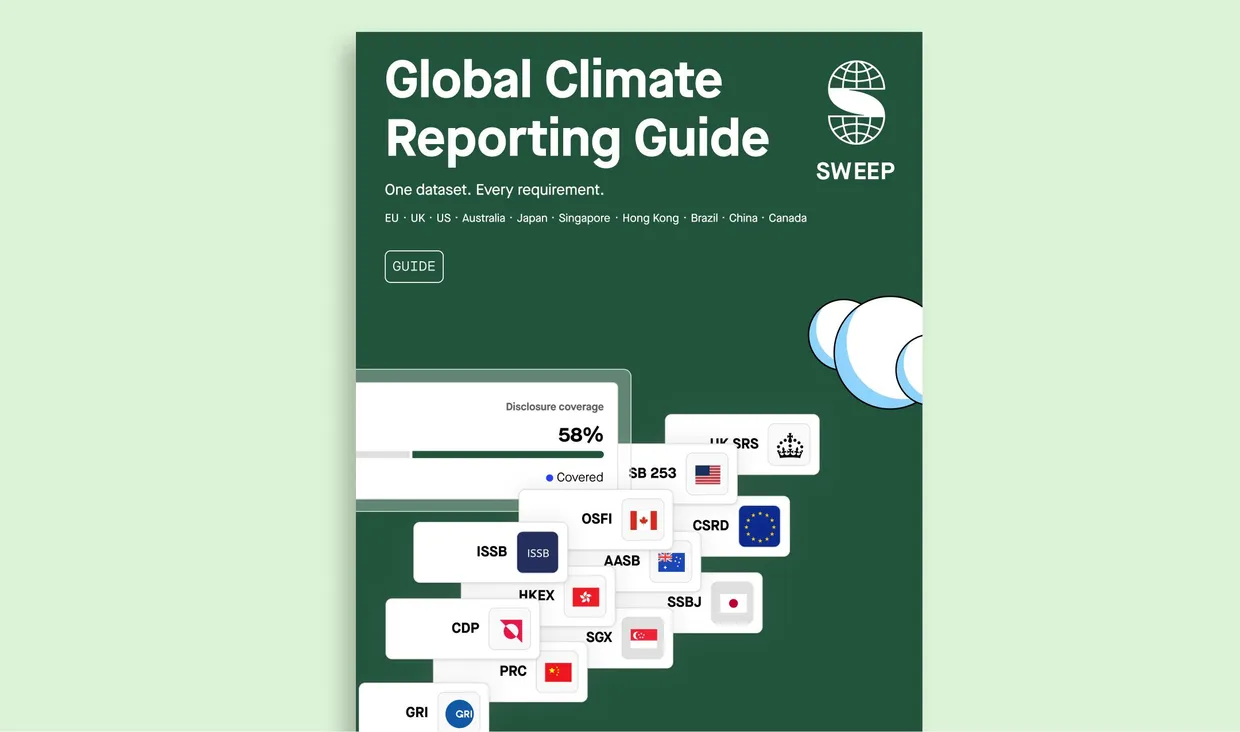Click the 58% coverage value
Image resolution: width=1240 pixels, height=732 pixels.
click(580, 434)
